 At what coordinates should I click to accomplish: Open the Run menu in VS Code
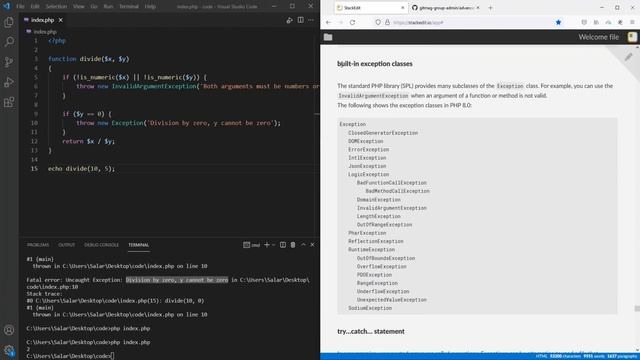click(x=108, y=7)
